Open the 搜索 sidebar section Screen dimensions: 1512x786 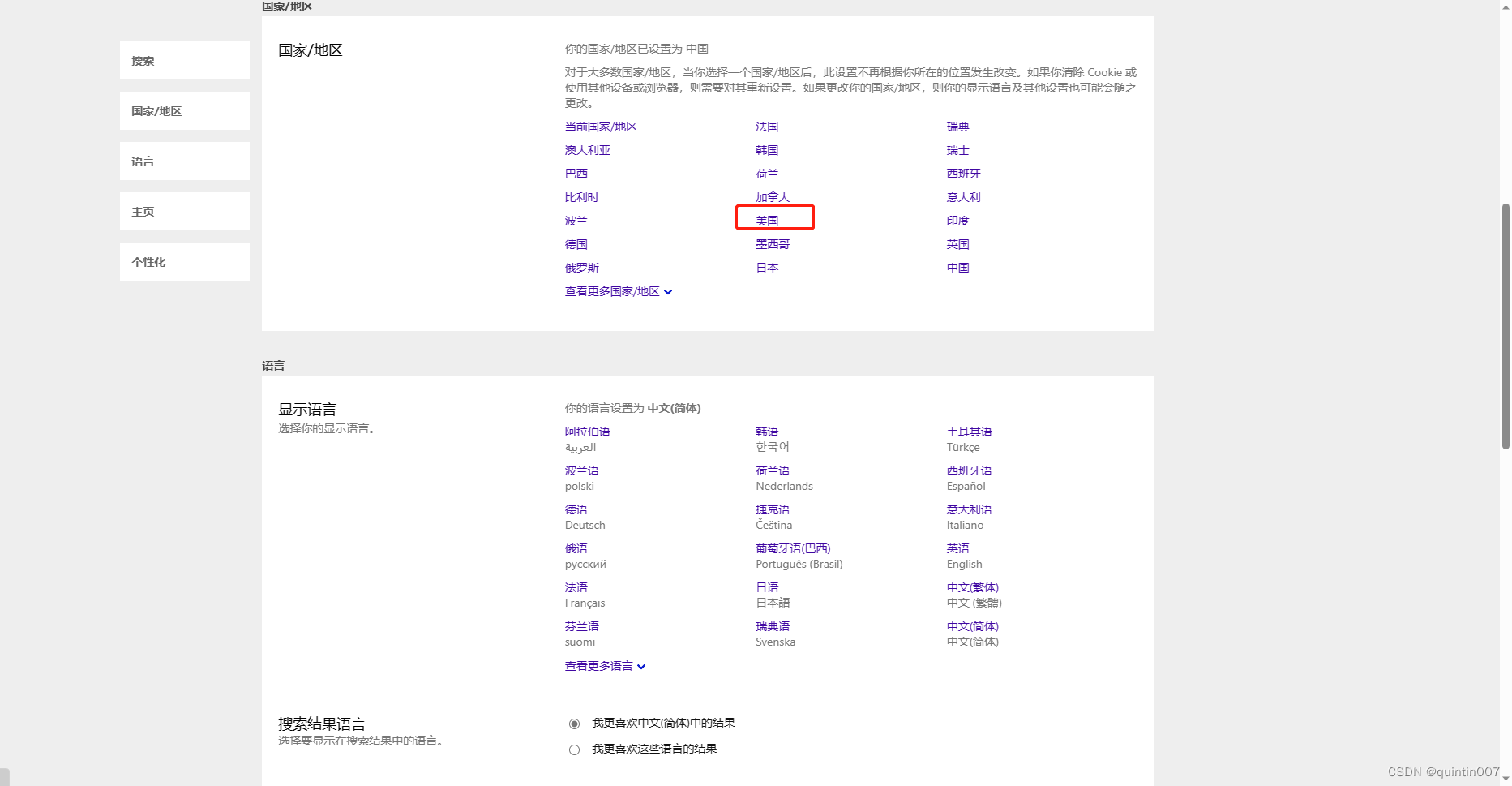pyautogui.click(x=185, y=61)
